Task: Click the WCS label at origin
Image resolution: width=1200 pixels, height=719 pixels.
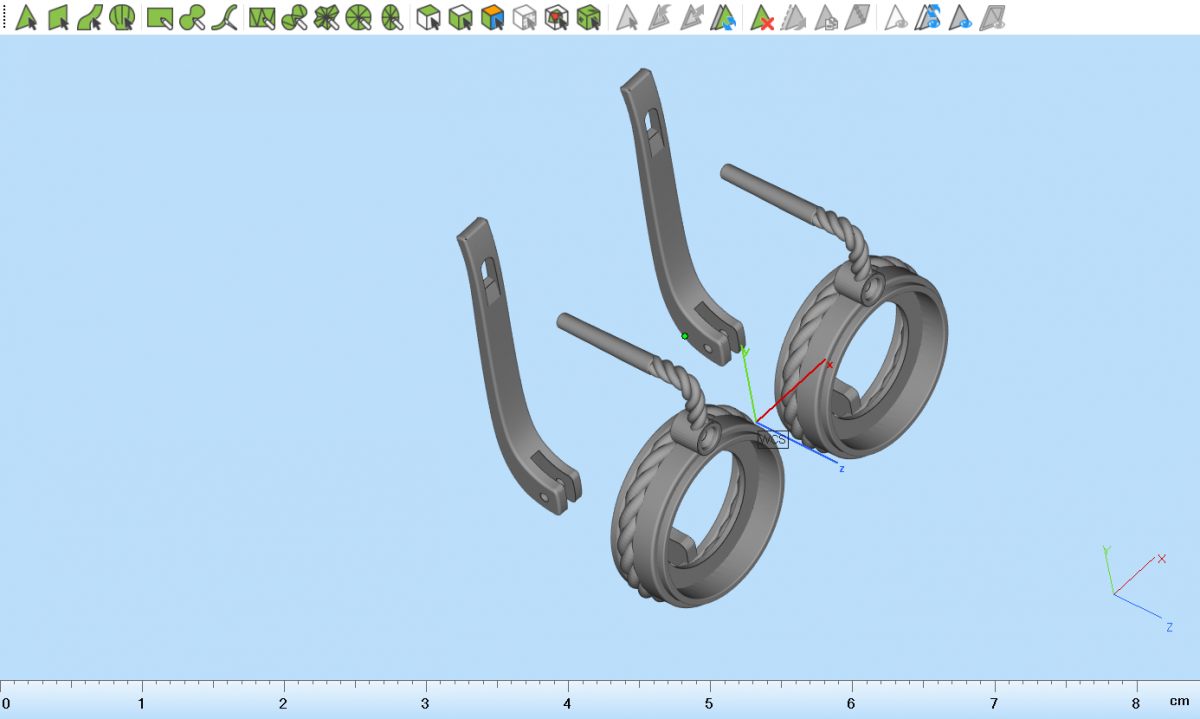Action: [772, 440]
